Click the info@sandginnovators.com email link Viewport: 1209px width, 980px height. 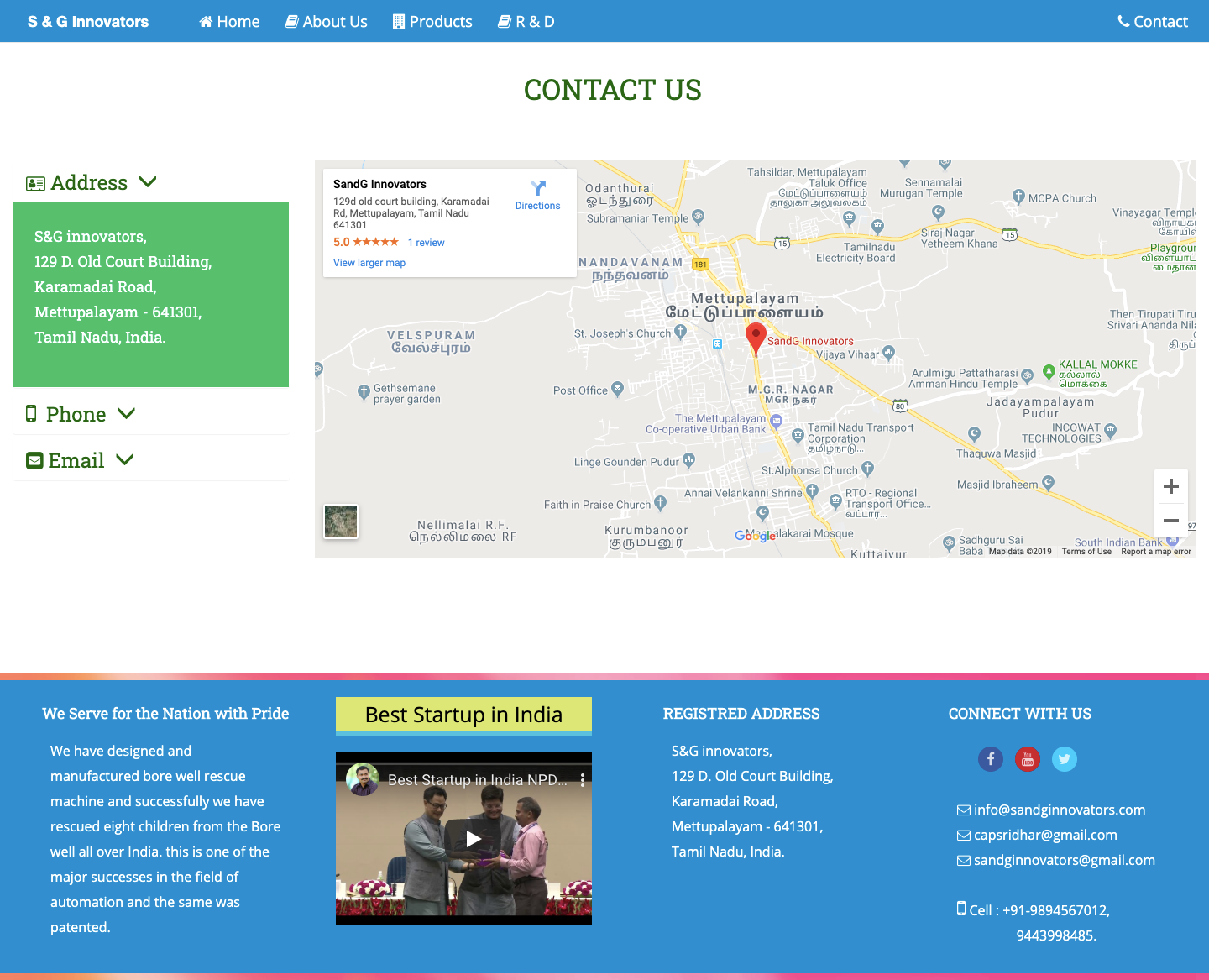(1059, 810)
